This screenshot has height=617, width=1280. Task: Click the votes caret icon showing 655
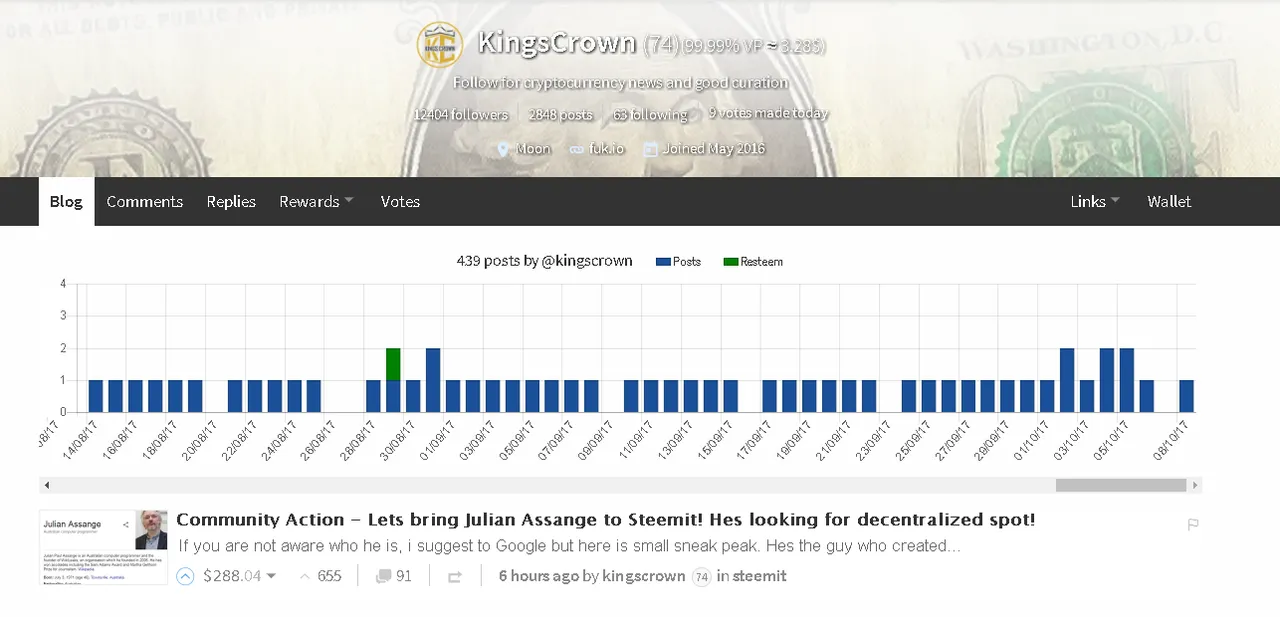pos(305,576)
